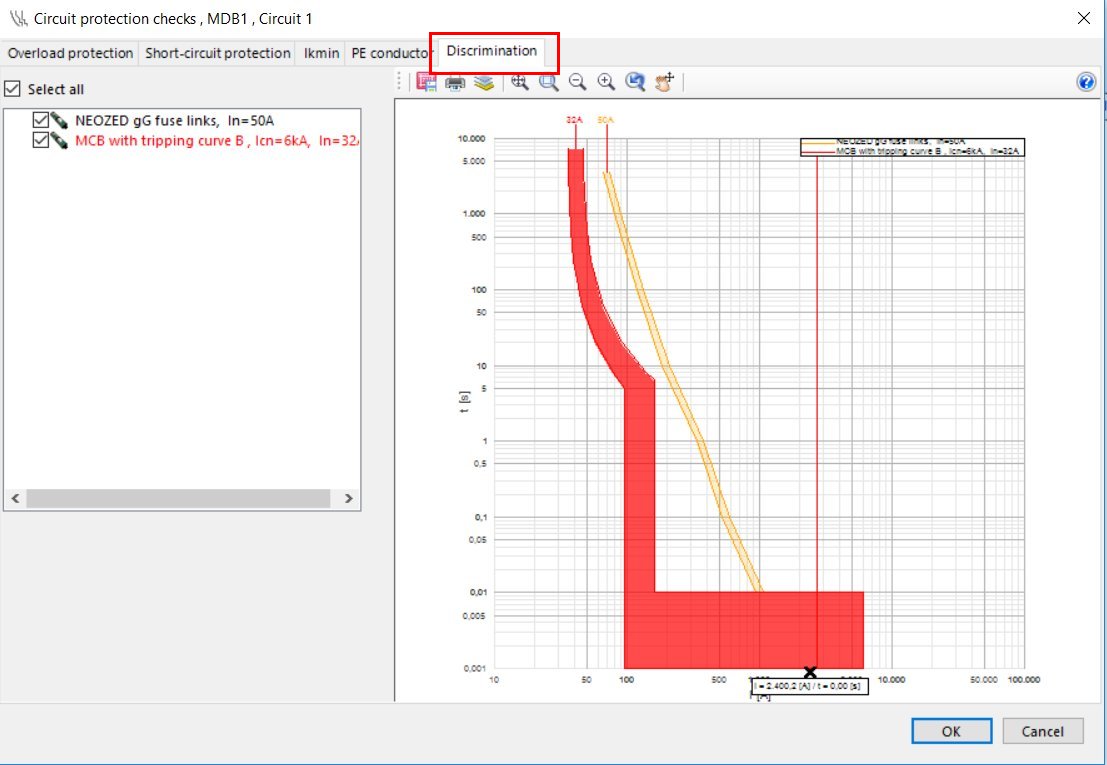Click the previous zoom view icon

[635, 83]
